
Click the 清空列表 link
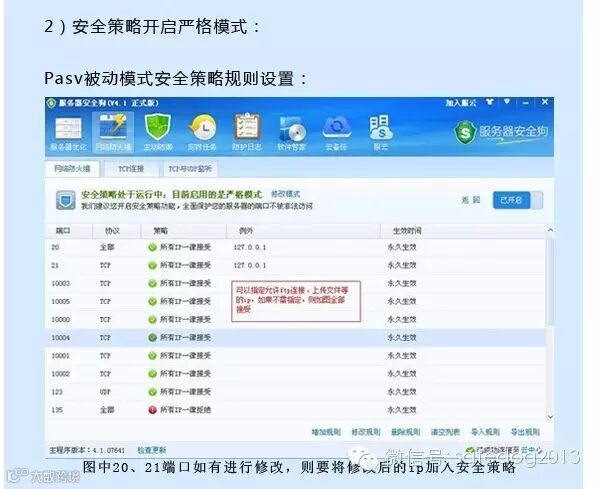click(445, 432)
